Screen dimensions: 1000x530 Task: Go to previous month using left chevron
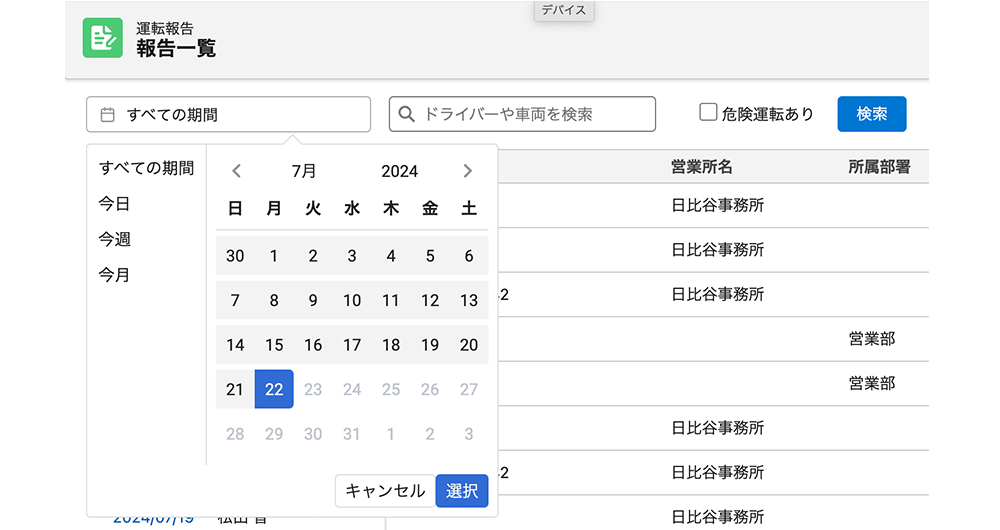pyautogui.click(x=236, y=171)
